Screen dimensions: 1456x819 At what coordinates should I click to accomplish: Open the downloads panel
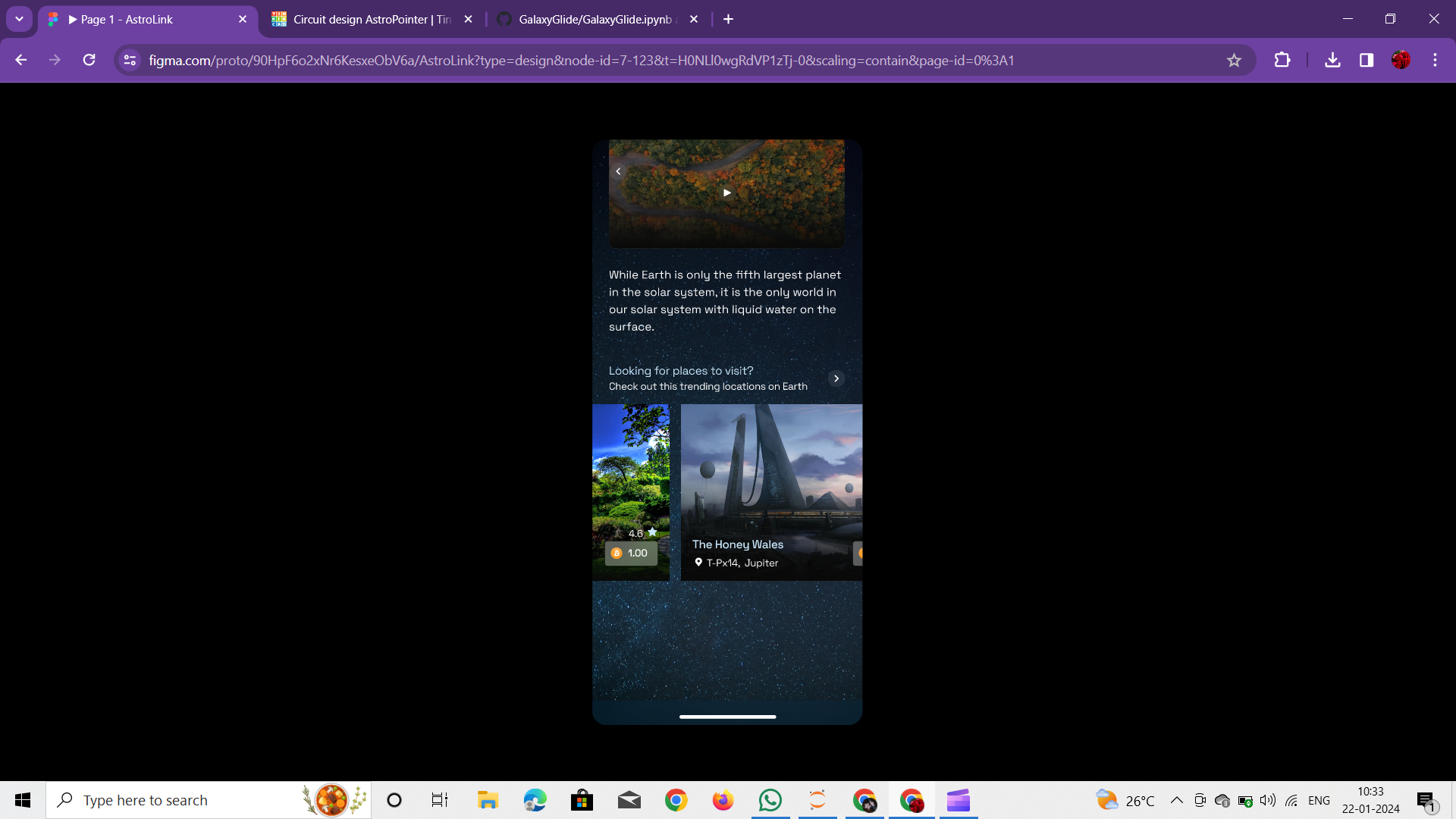click(x=1332, y=61)
